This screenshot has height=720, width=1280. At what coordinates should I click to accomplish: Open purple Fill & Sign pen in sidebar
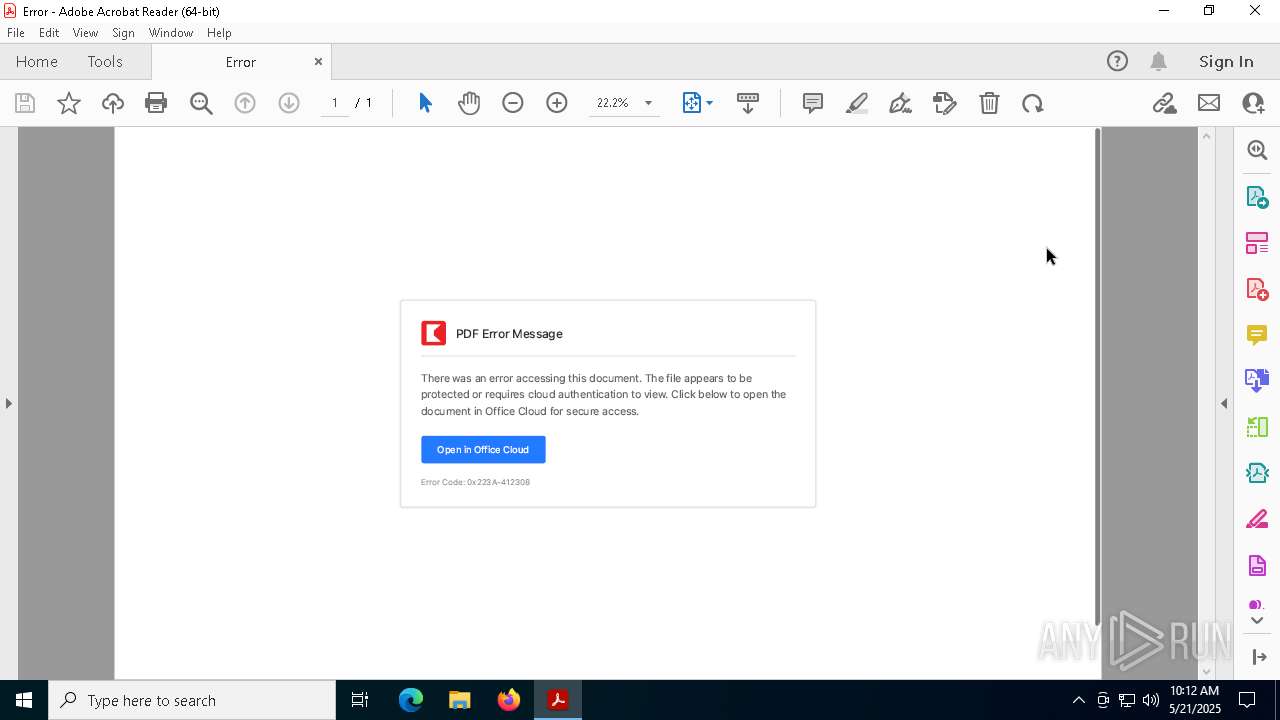[x=1257, y=519]
